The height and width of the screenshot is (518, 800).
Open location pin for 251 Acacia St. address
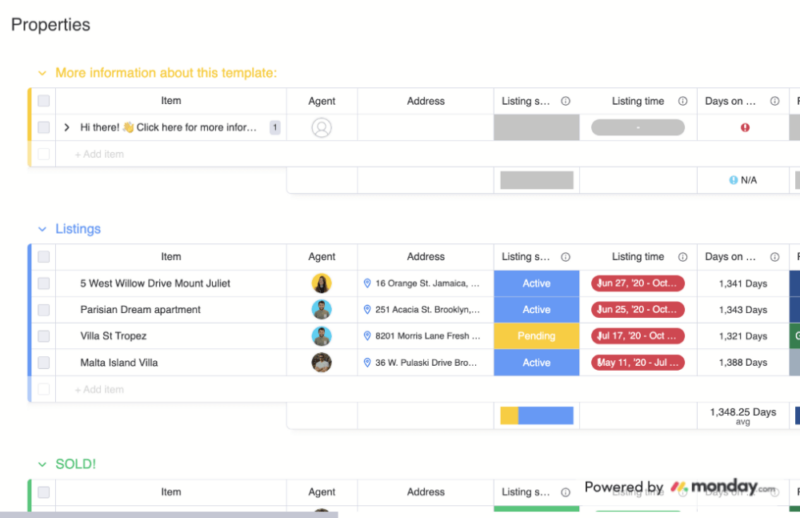click(x=367, y=309)
